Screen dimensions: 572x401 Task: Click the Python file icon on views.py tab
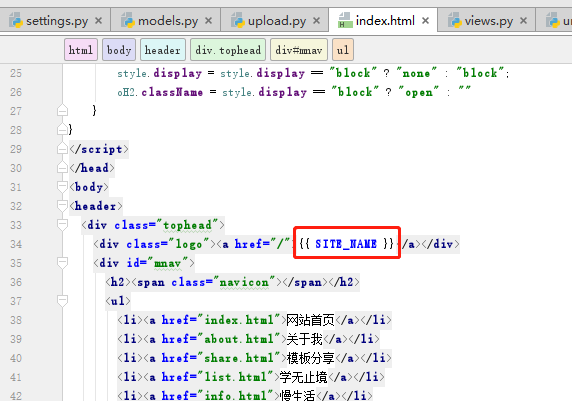[x=455, y=20]
